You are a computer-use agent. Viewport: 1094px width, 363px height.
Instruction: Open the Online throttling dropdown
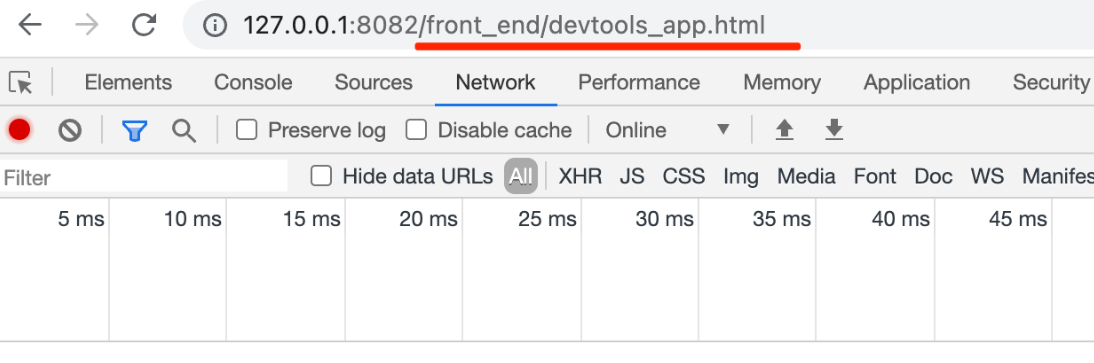tap(668, 130)
